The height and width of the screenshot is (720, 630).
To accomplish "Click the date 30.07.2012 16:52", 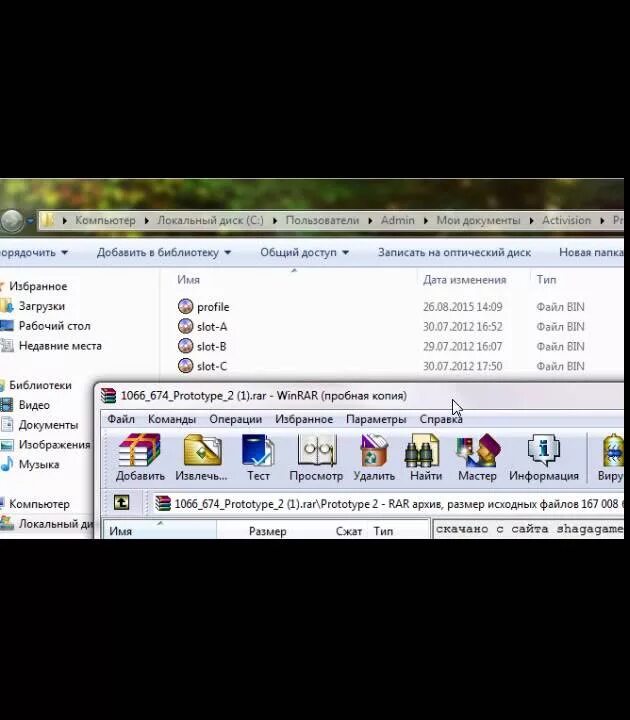I will tap(462, 326).
